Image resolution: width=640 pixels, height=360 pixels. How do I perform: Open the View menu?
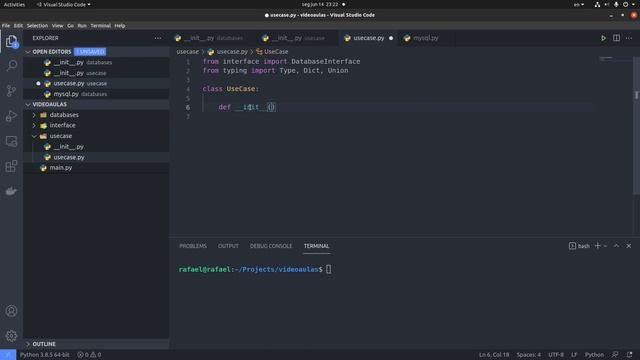pyautogui.click(x=58, y=26)
